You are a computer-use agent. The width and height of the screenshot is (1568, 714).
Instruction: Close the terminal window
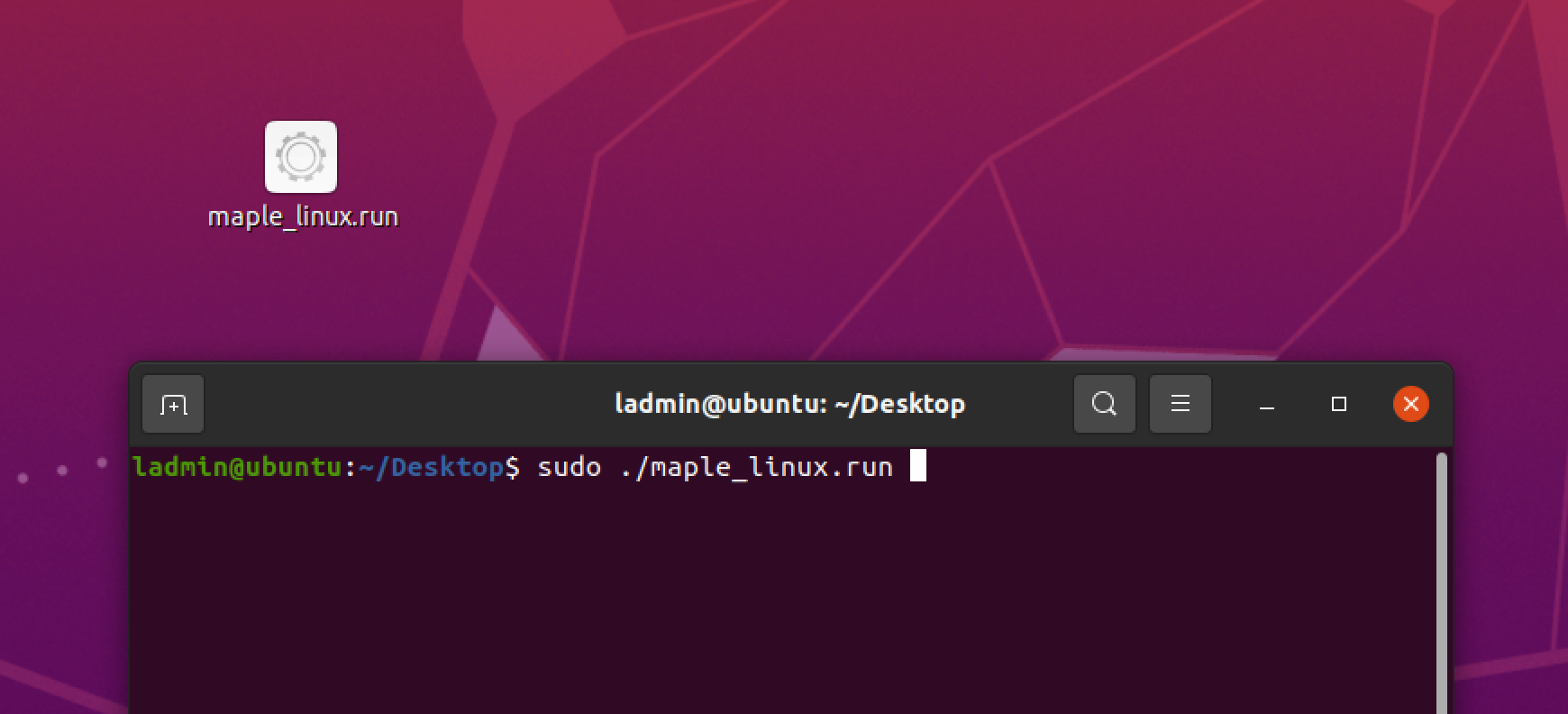coord(1410,404)
